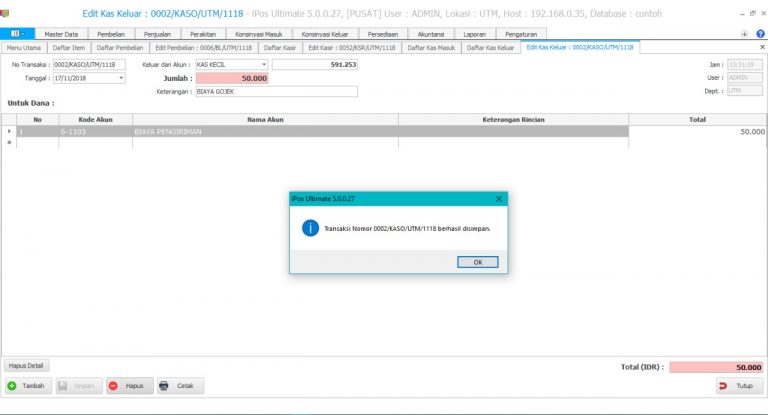This screenshot has height=415, width=768.
Task: Close the Edit Kas Keluar tab panel
Action: pos(762,47)
